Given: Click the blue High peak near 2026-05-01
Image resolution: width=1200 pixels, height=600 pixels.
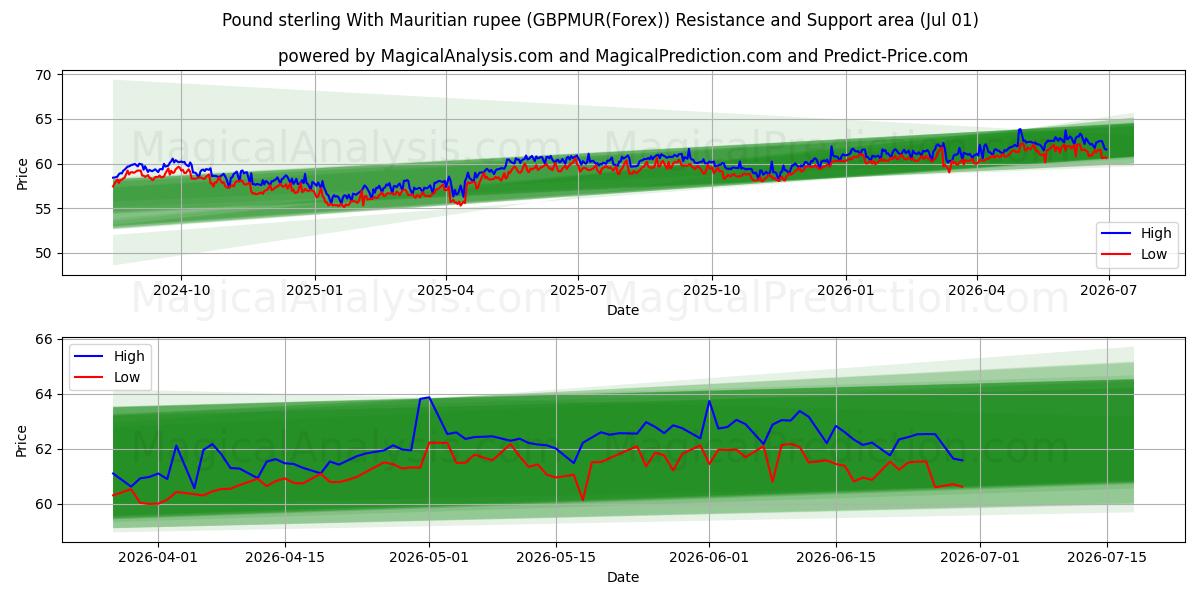Looking at the screenshot, I should click(429, 397).
